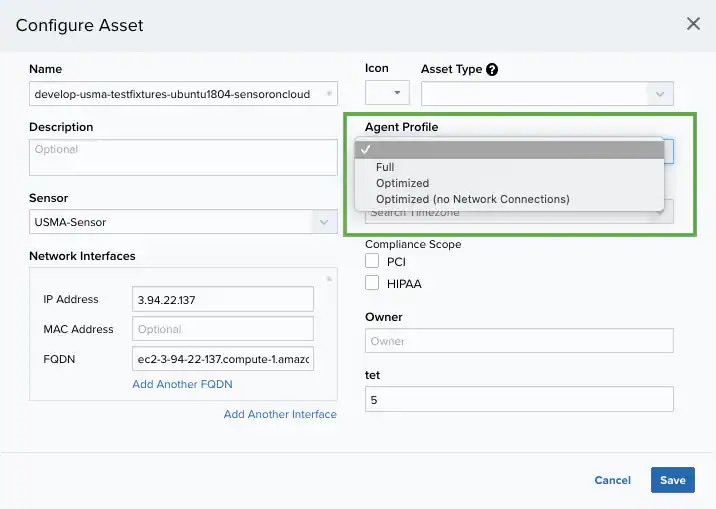Click the IP Address field
The height and width of the screenshot is (509, 716).
click(223, 299)
